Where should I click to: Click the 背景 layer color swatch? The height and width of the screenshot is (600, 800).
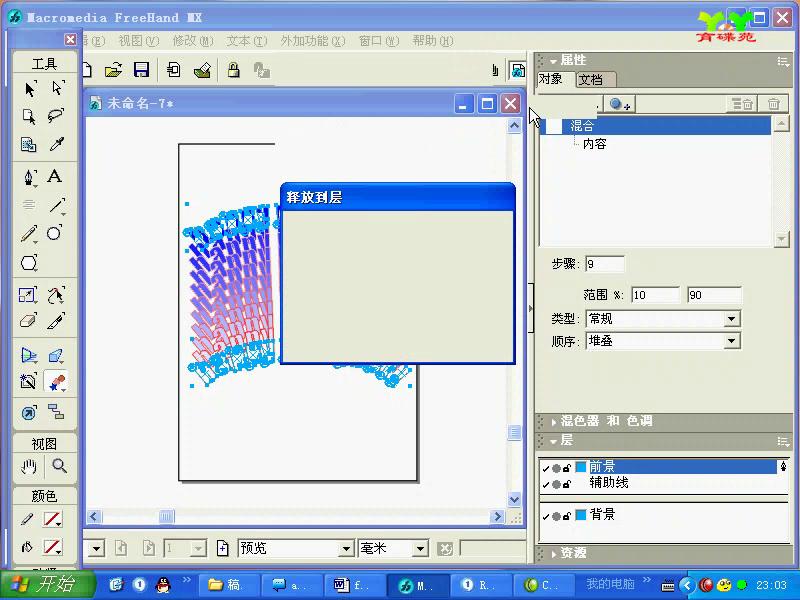tap(581, 515)
